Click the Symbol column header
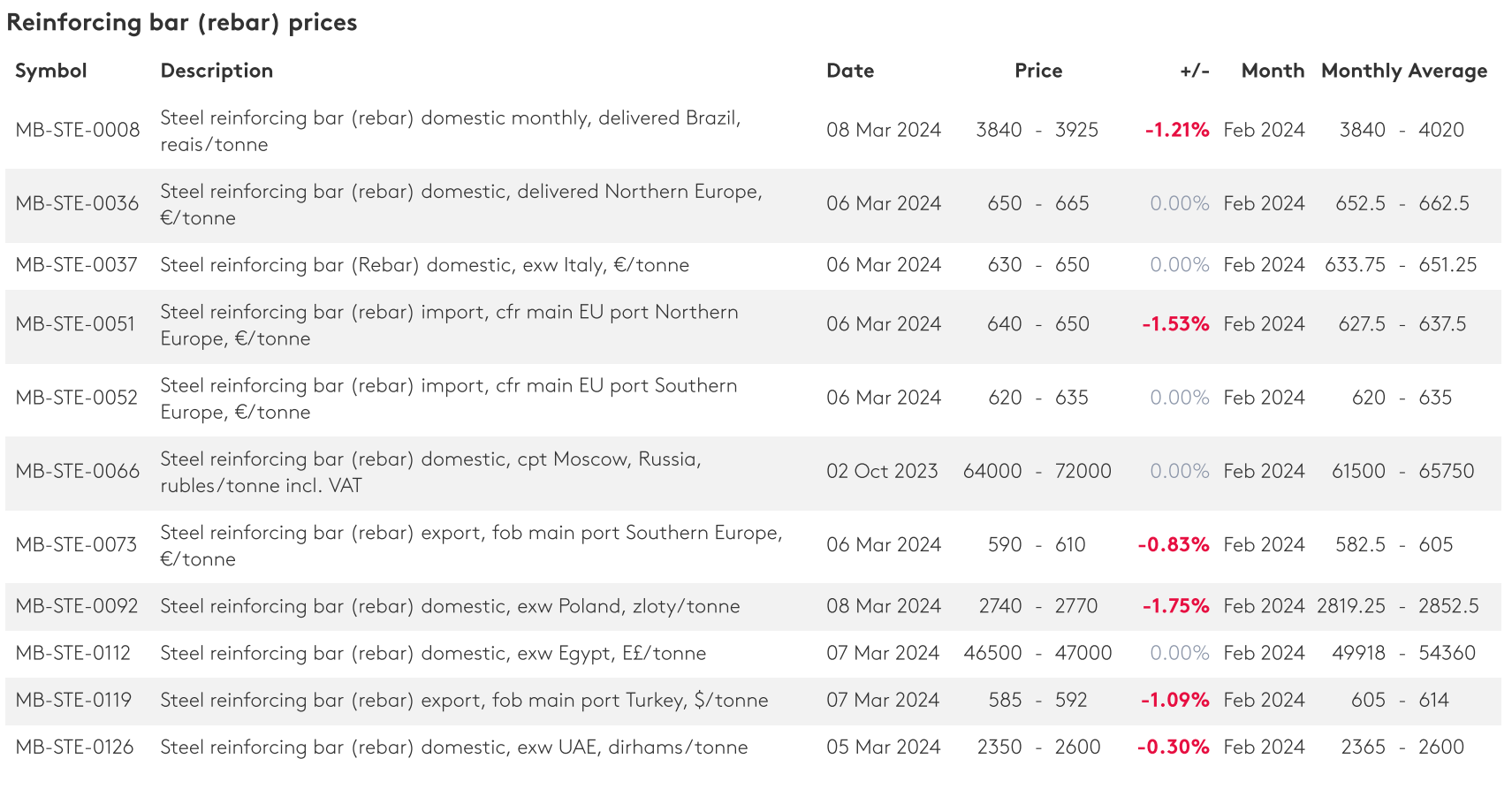This screenshot has width=1512, height=789. click(51, 71)
